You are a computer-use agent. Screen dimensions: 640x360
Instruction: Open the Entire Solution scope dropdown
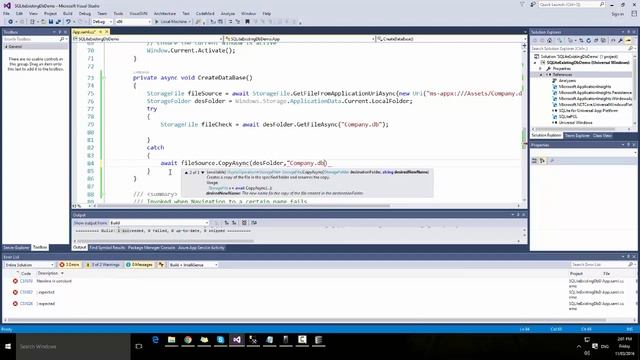[x=29, y=265]
